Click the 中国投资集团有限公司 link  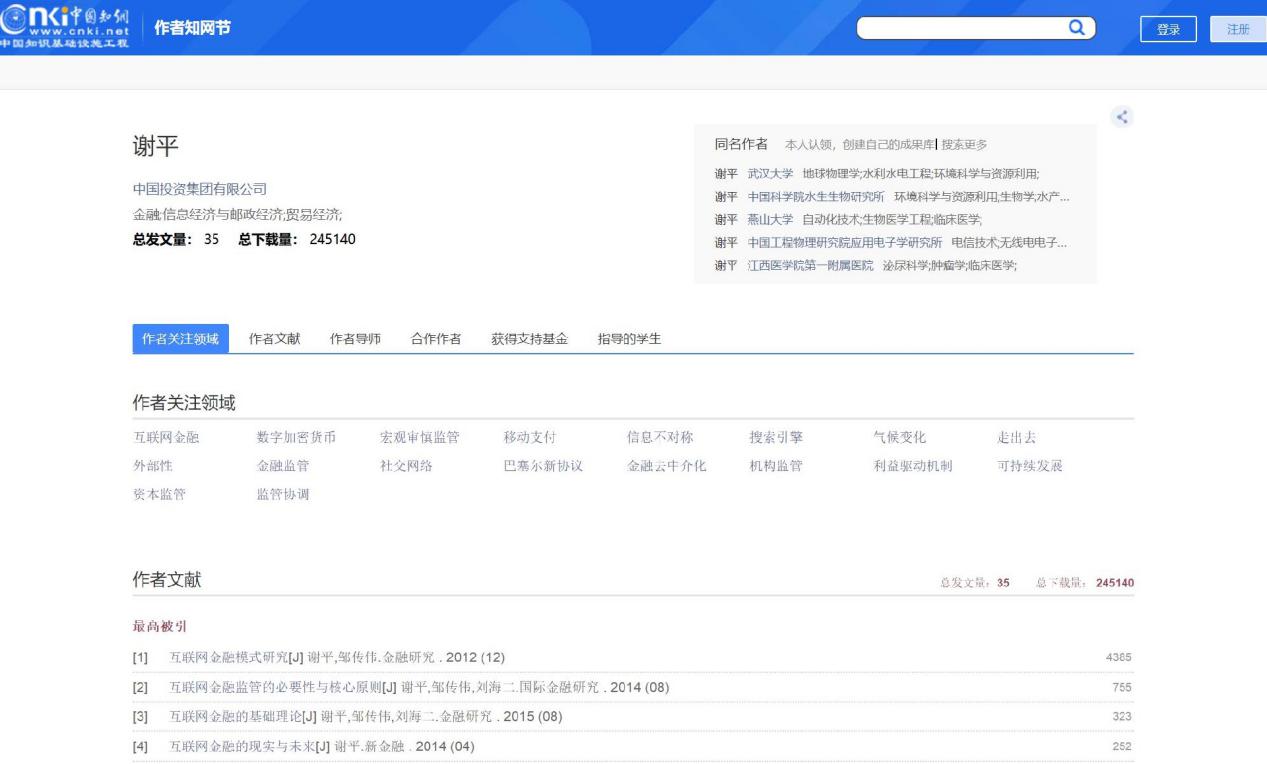coord(200,189)
